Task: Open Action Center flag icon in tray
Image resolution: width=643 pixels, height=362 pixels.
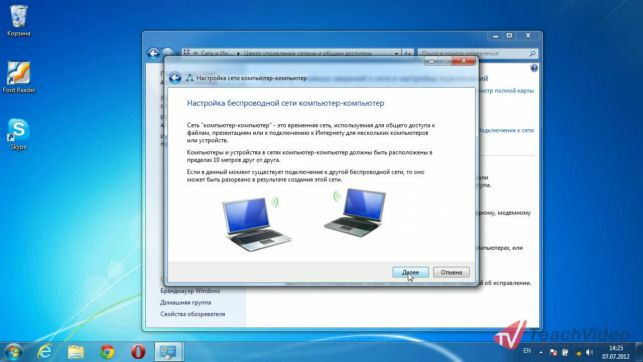Action: click(553, 353)
